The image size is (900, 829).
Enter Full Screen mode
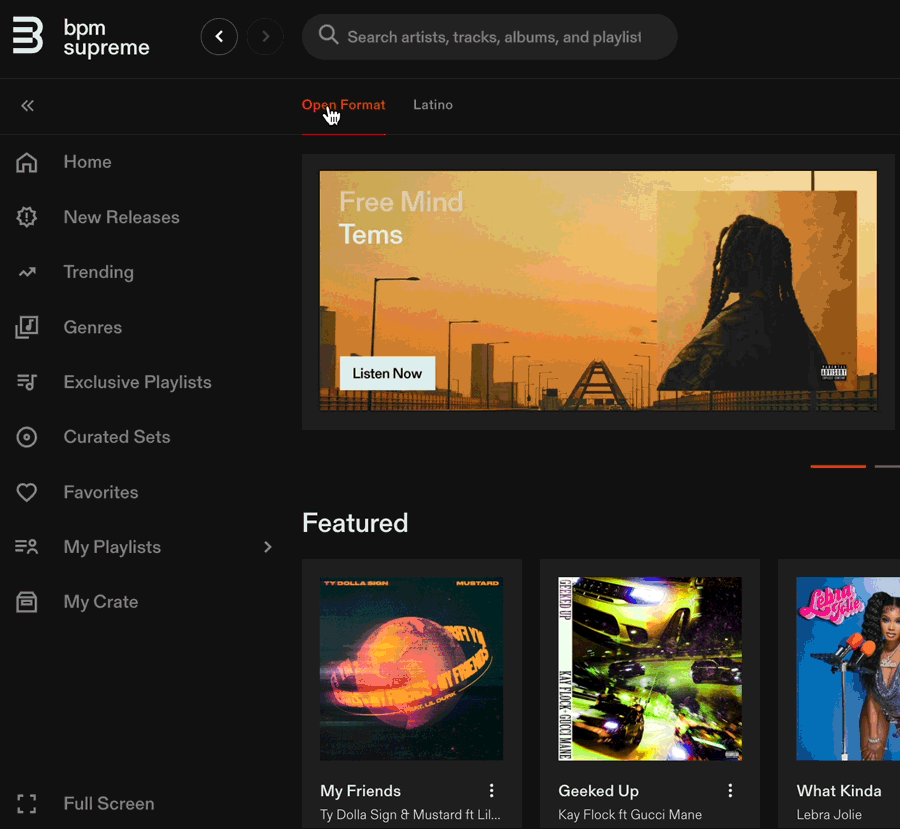click(109, 804)
